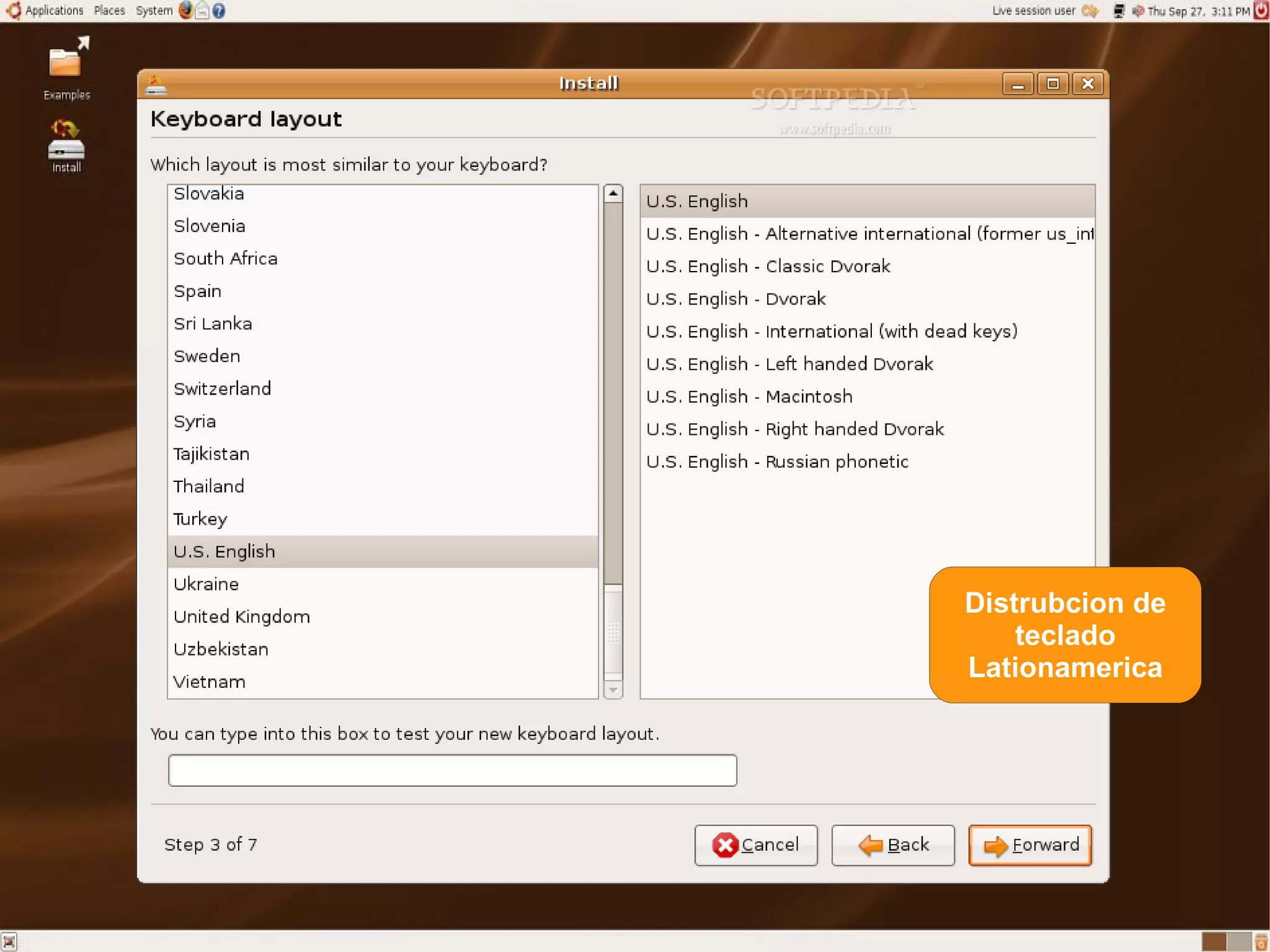Click the keyboard layout test box
The image size is (1270, 952).
pos(452,770)
